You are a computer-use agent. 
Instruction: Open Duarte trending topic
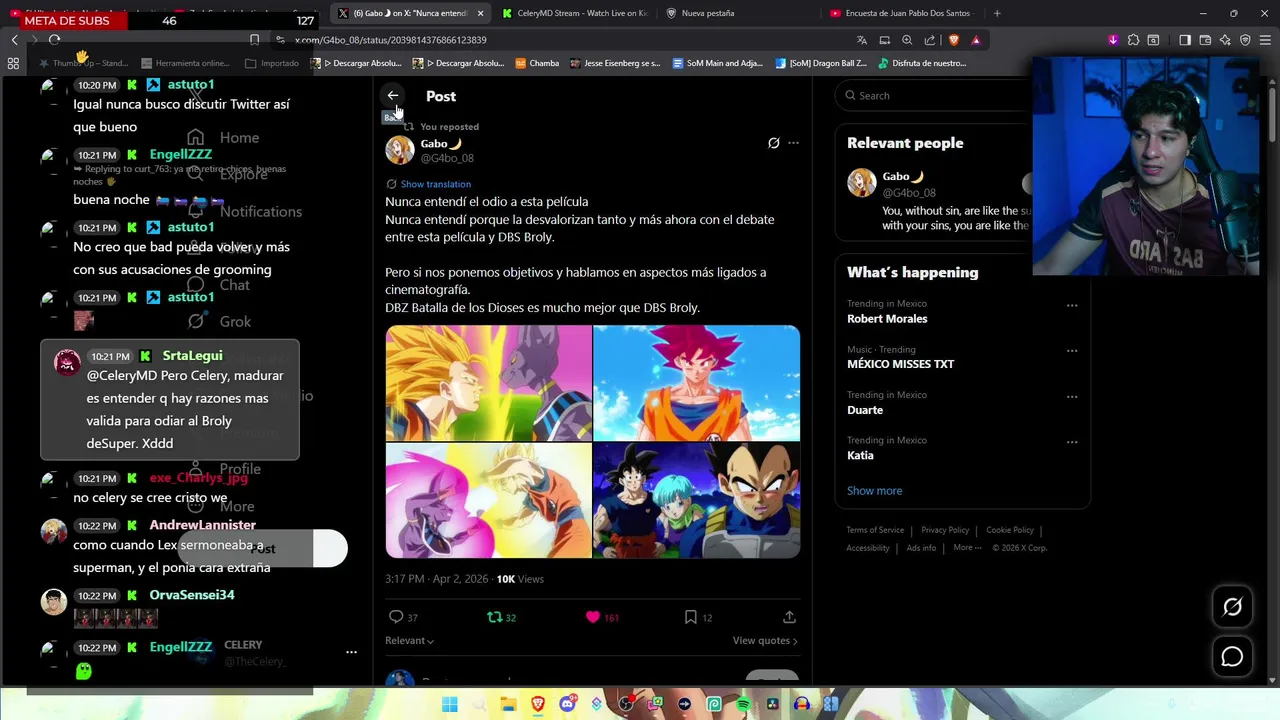click(x=865, y=410)
